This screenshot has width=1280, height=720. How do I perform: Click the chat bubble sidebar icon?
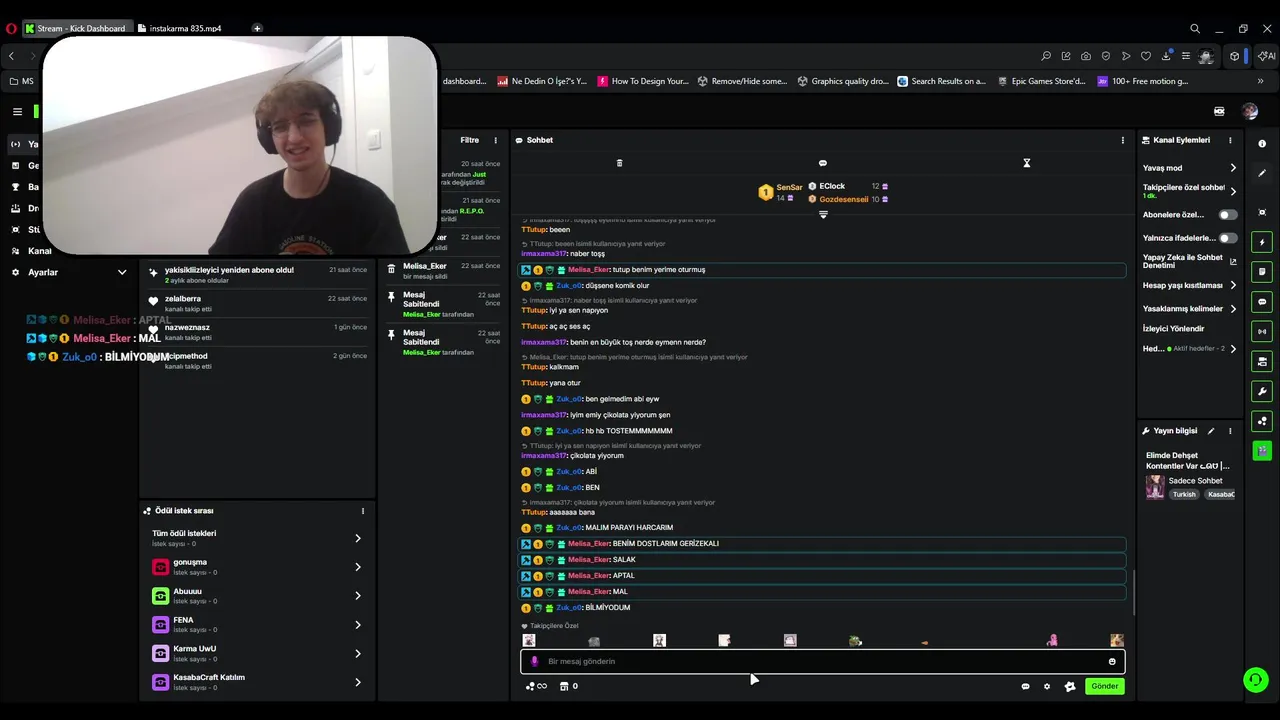1262,302
